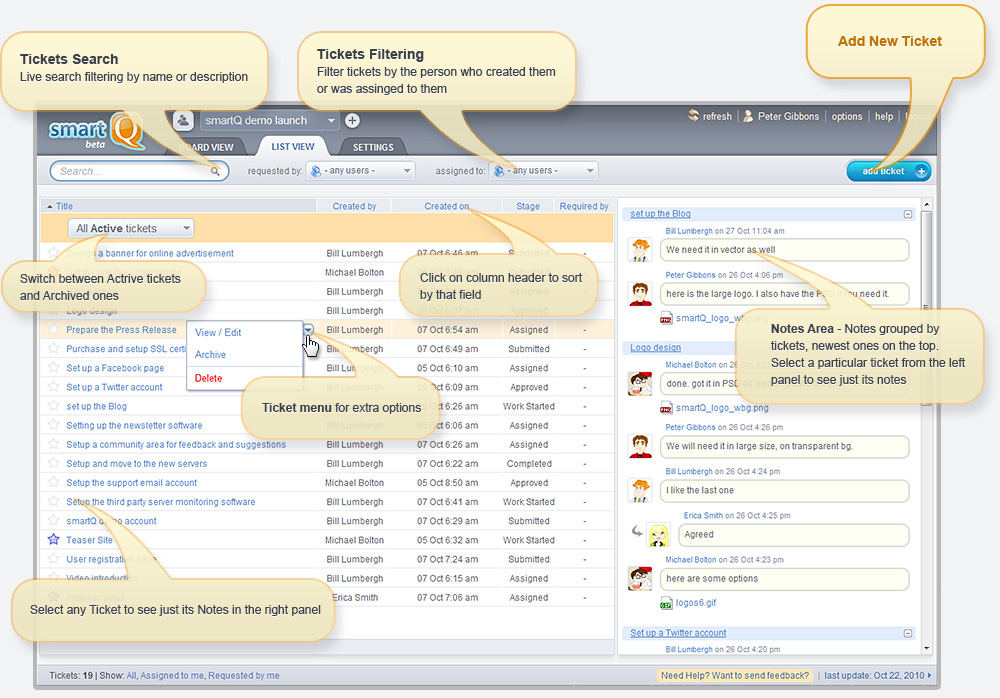This screenshot has width=1000, height=698.
Task: Click the add ticket button
Action: click(x=886, y=171)
